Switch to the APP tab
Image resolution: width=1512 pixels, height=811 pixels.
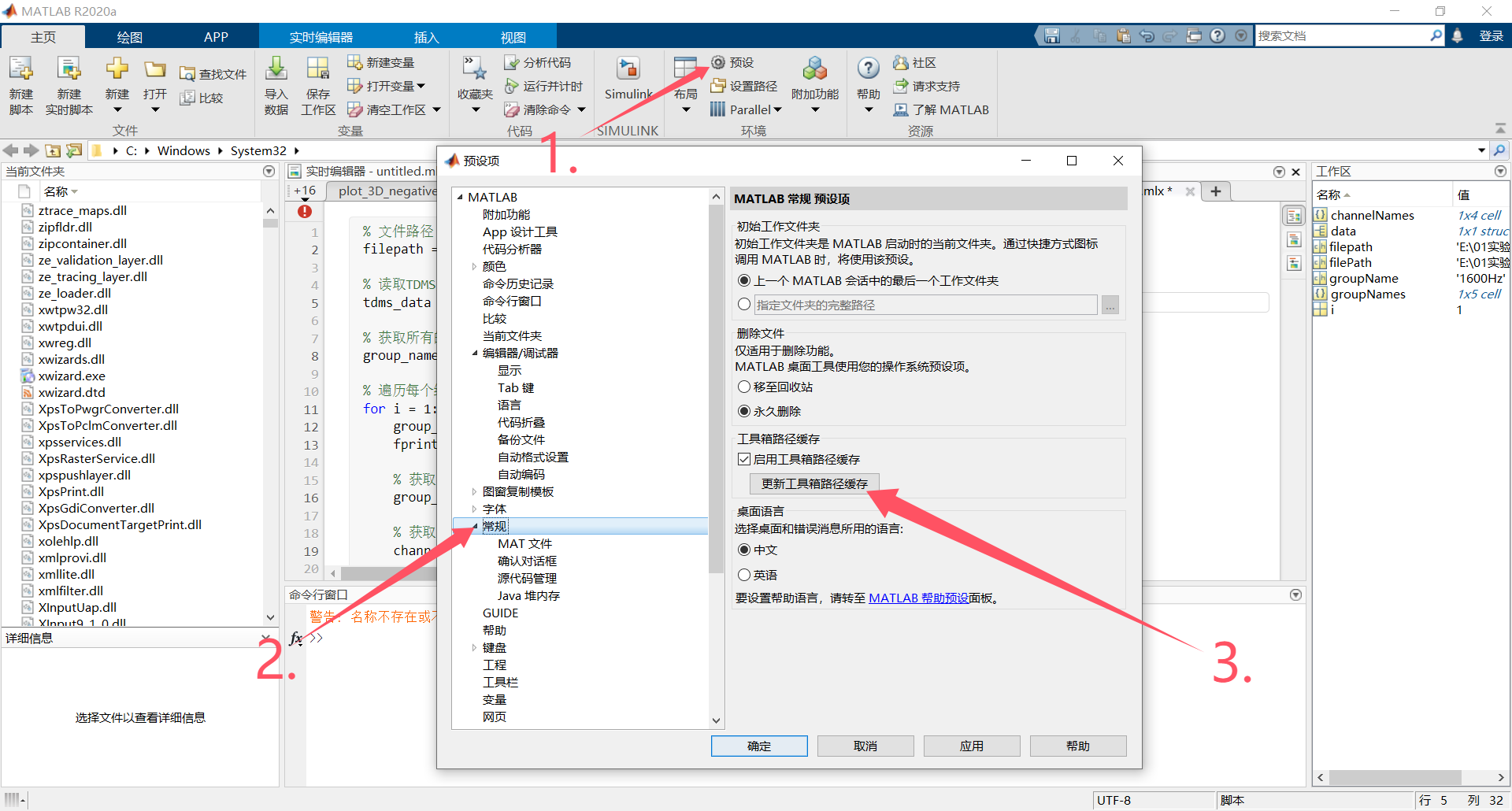click(x=216, y=37)
